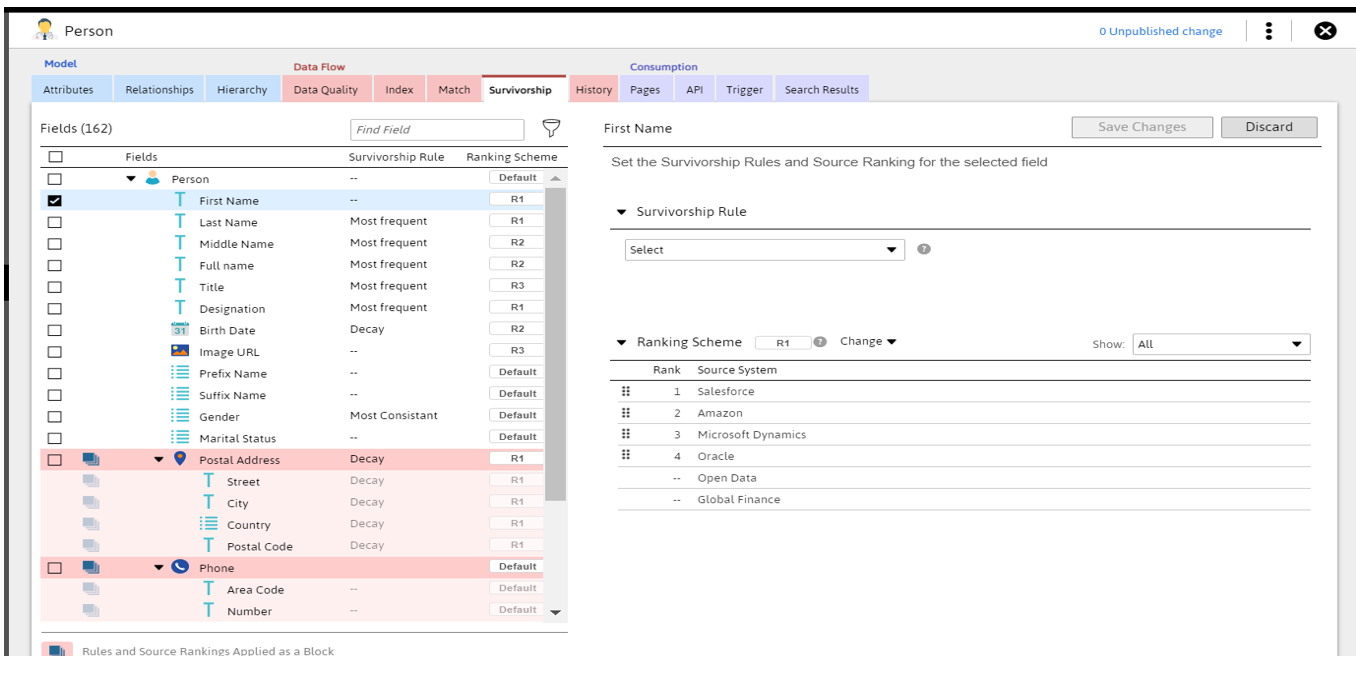Click the drag handle for Amazon rank
This screenshot has width=1356, height=673.
626,412
